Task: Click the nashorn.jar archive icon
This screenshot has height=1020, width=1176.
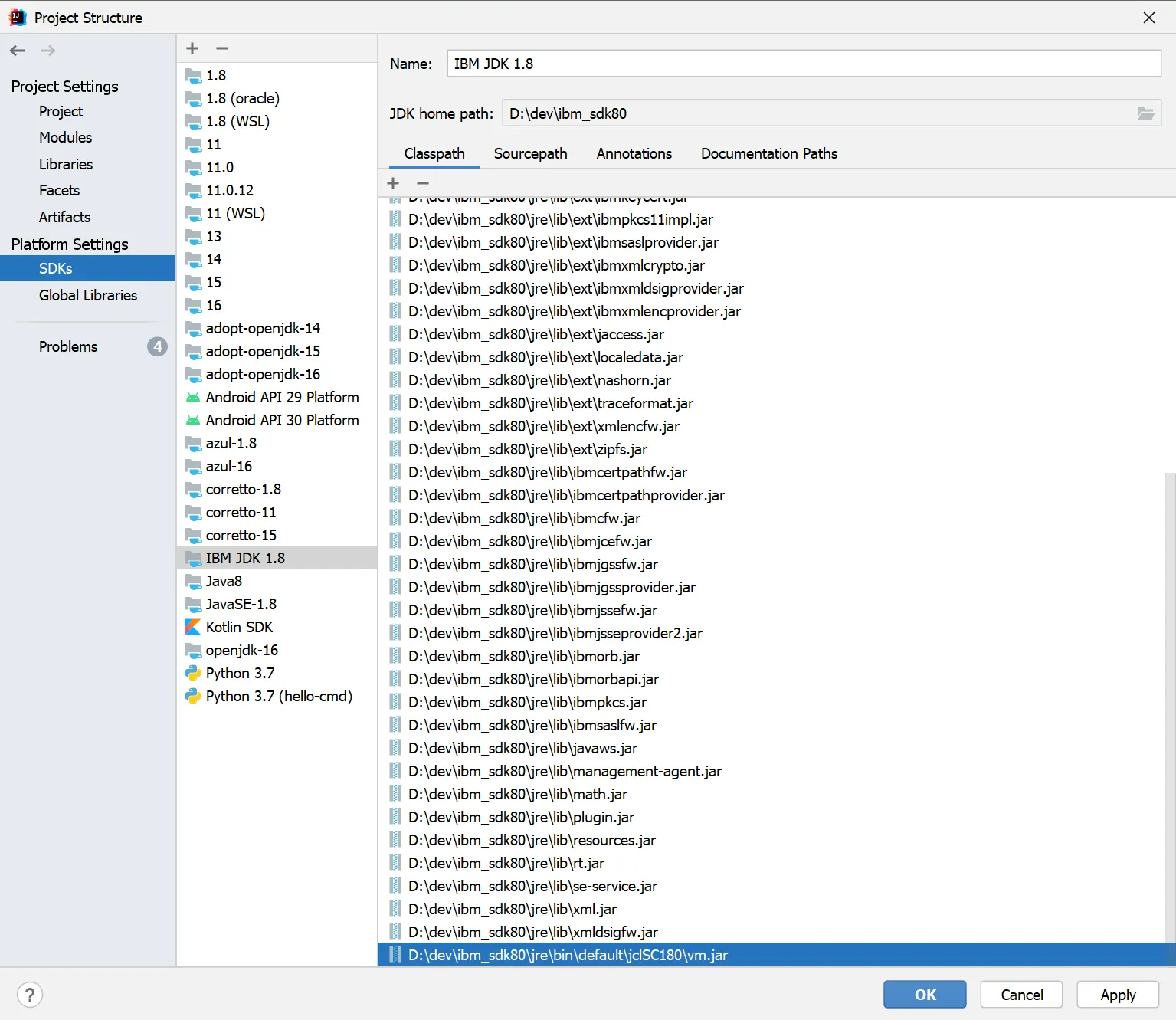Action: (395, 380)
